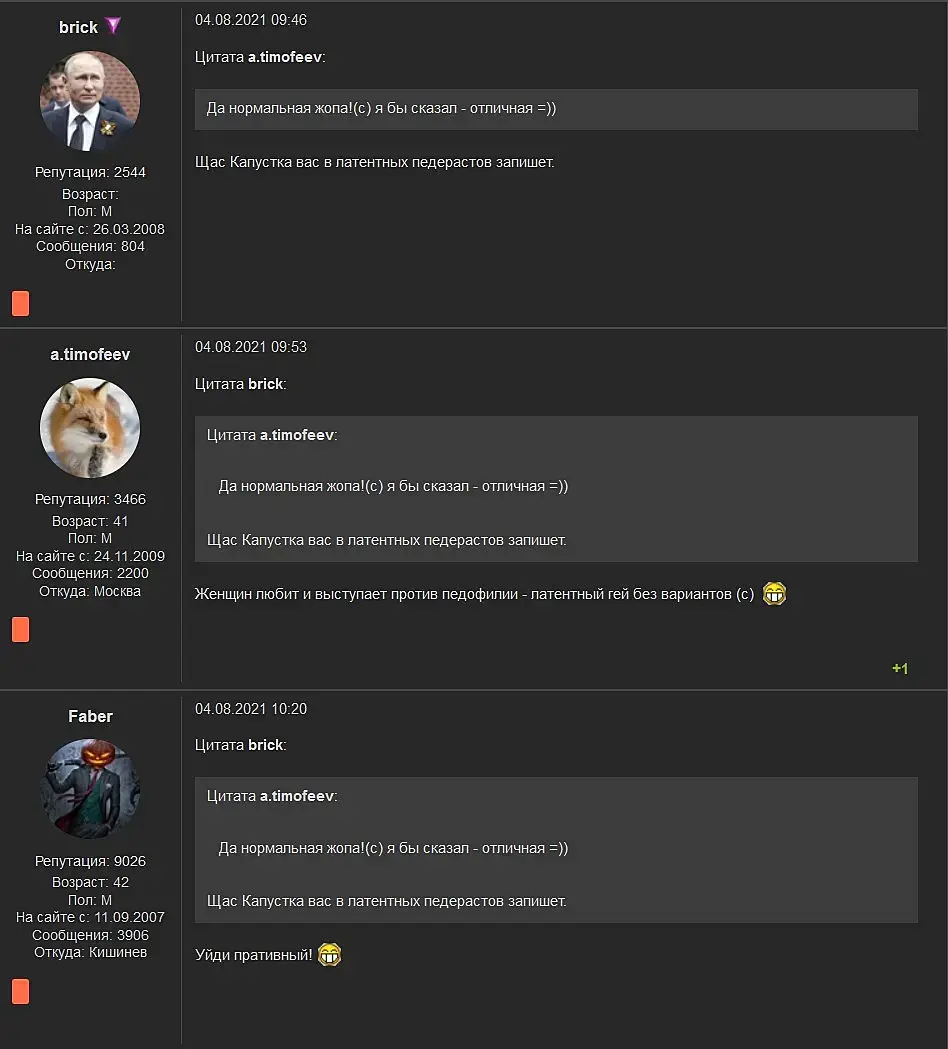Screen dimensions: 948x1049
Task: Click the +1 rating on a.timofeev's post
Action: tap(900, 668)
